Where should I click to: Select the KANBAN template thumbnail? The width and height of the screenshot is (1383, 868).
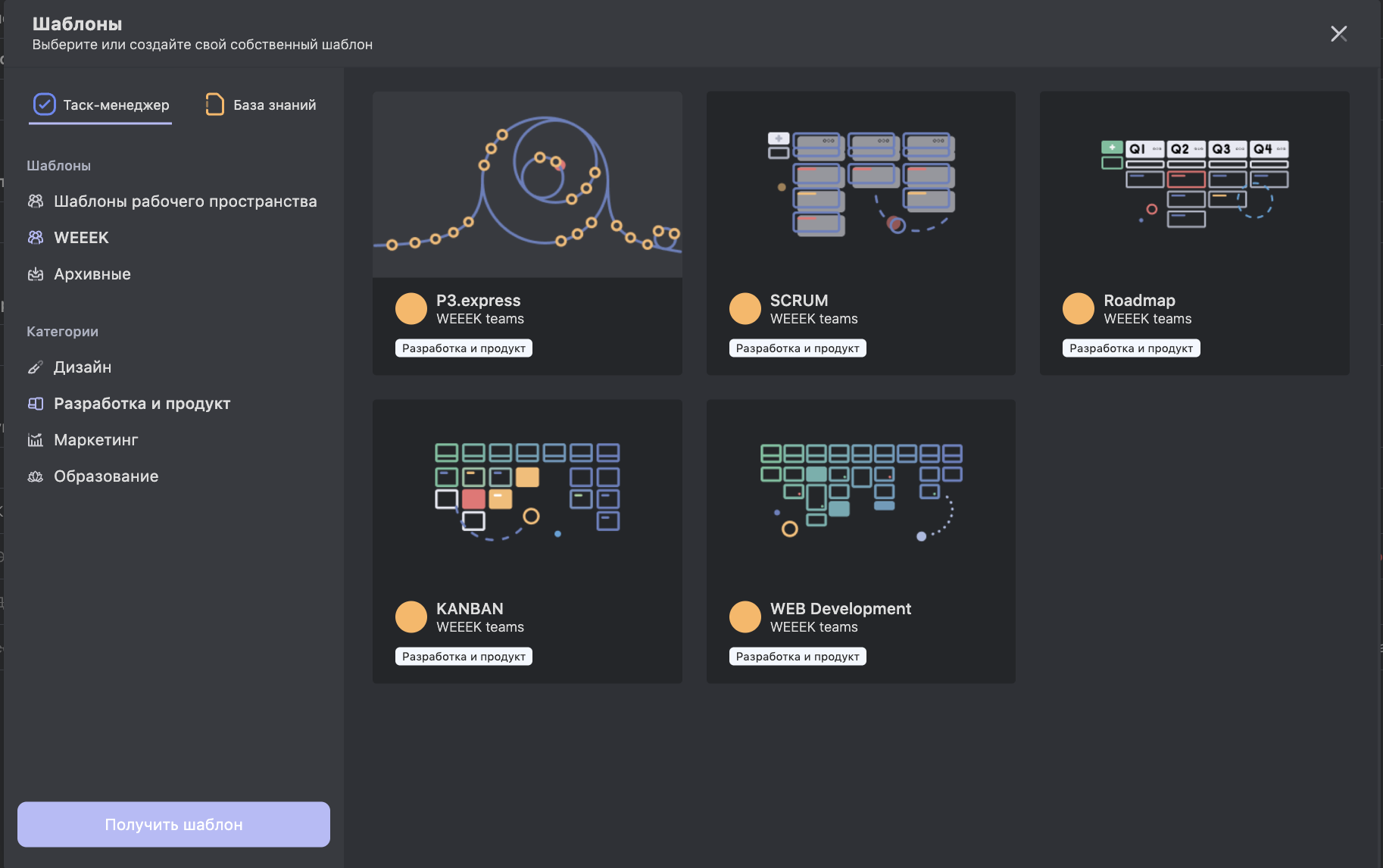527,492
